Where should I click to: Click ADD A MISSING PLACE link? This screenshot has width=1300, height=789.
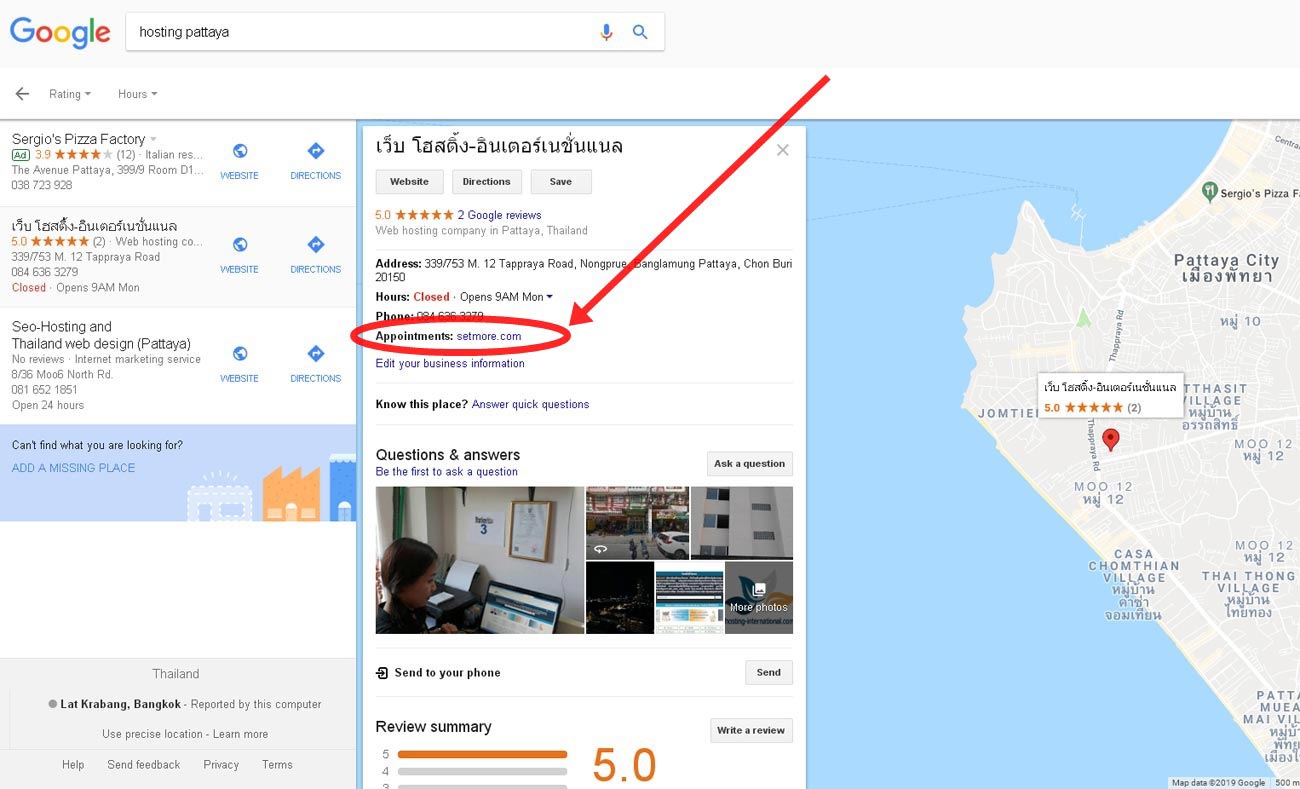click(73, 468)
